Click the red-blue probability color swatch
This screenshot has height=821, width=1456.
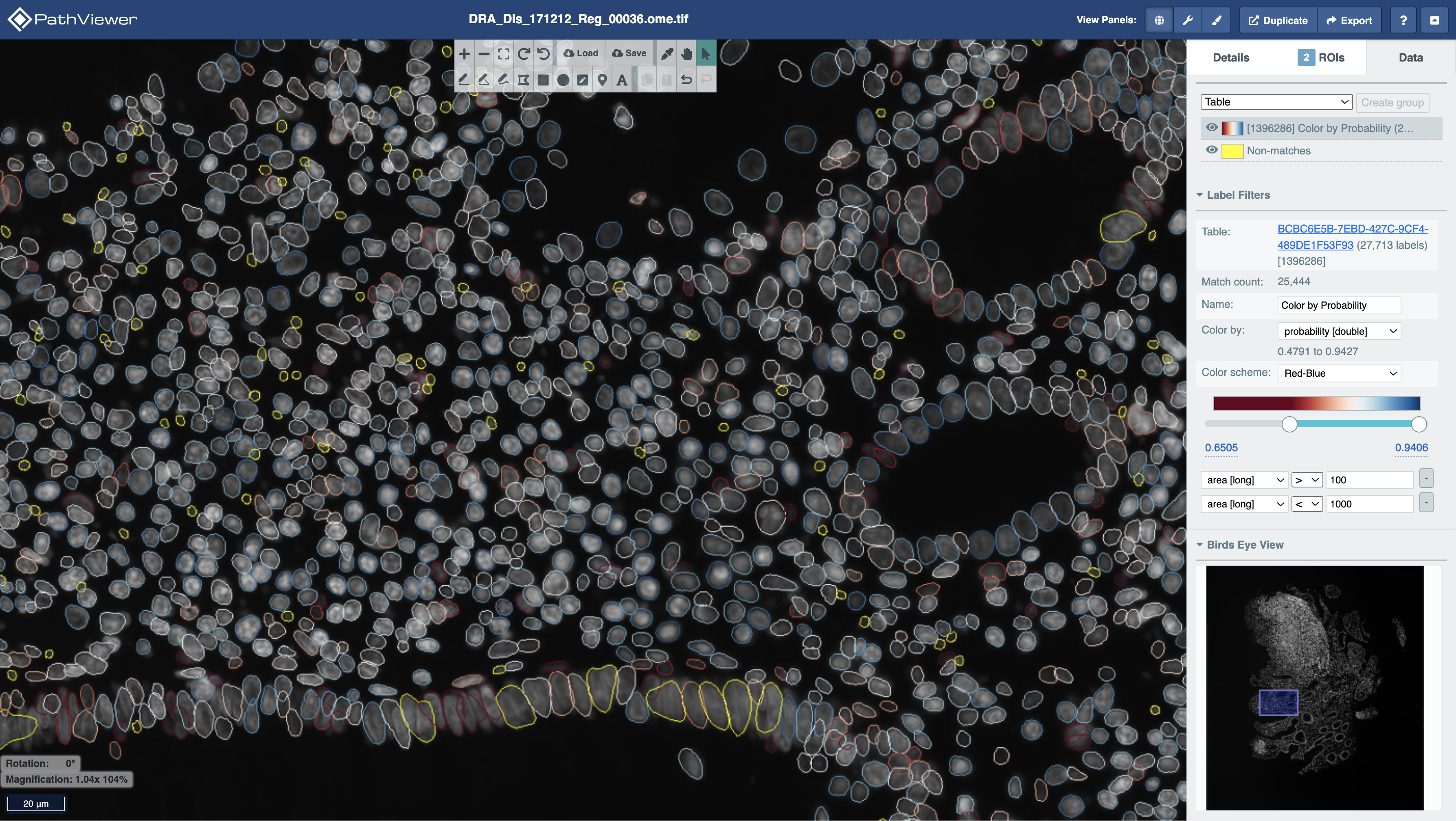pos(1232,128)
